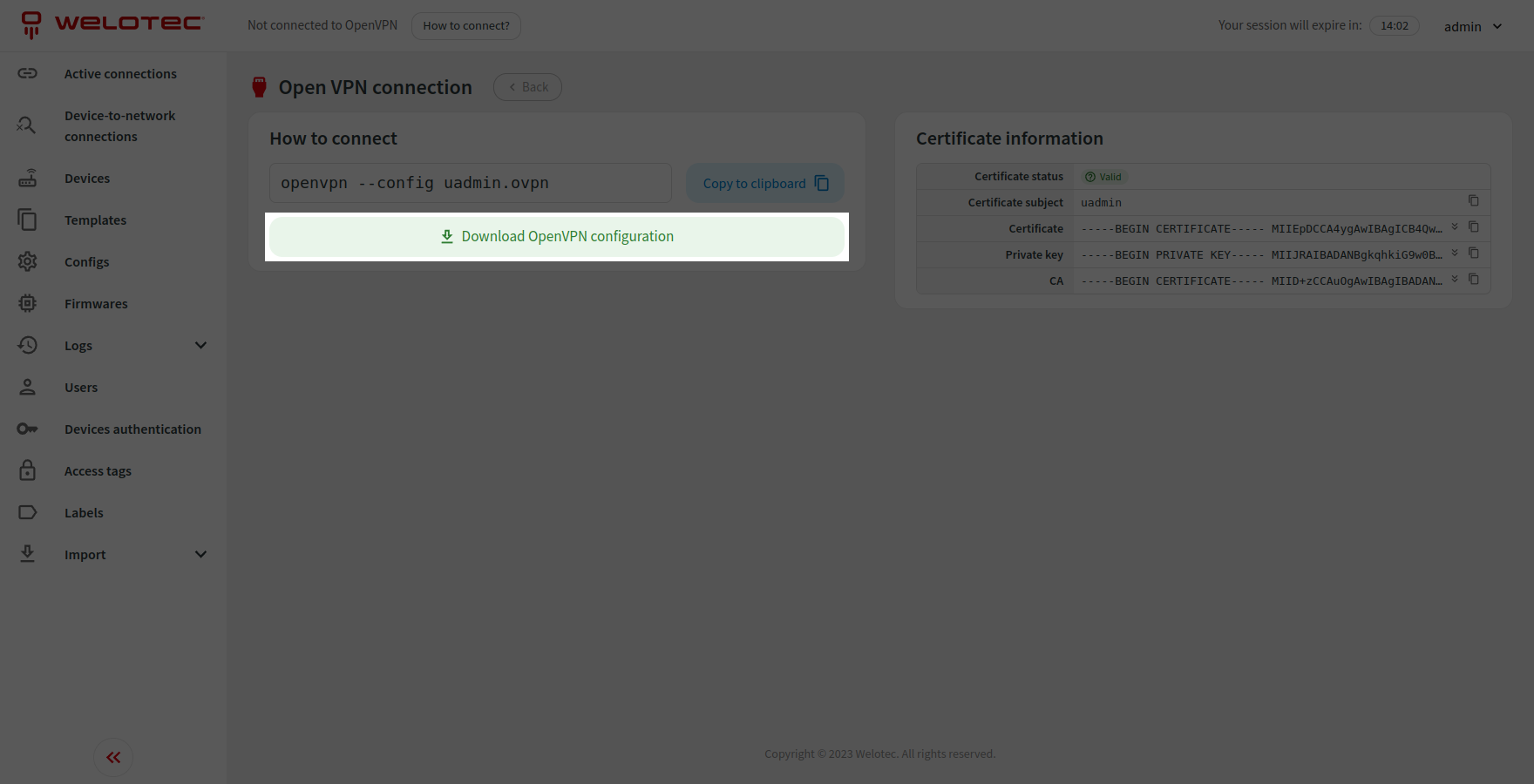Copy the Private key to clipboard

(x=1474, y=253)
